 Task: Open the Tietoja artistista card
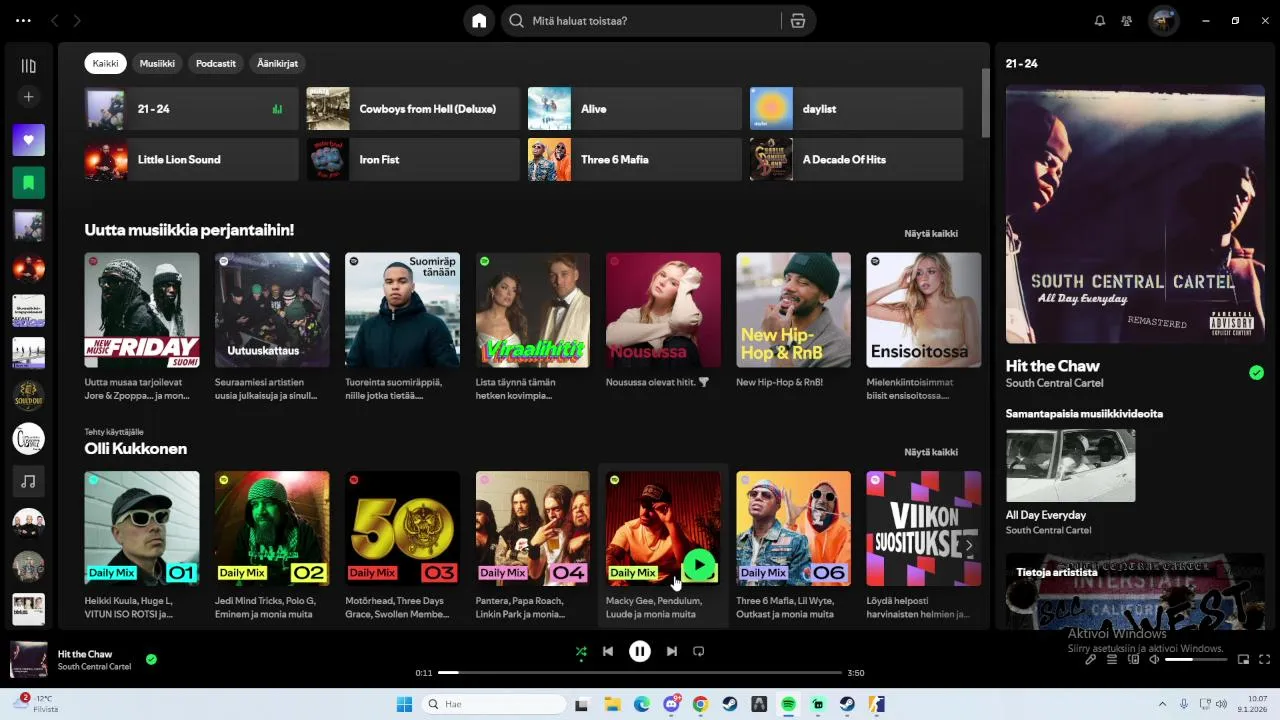1135,591
